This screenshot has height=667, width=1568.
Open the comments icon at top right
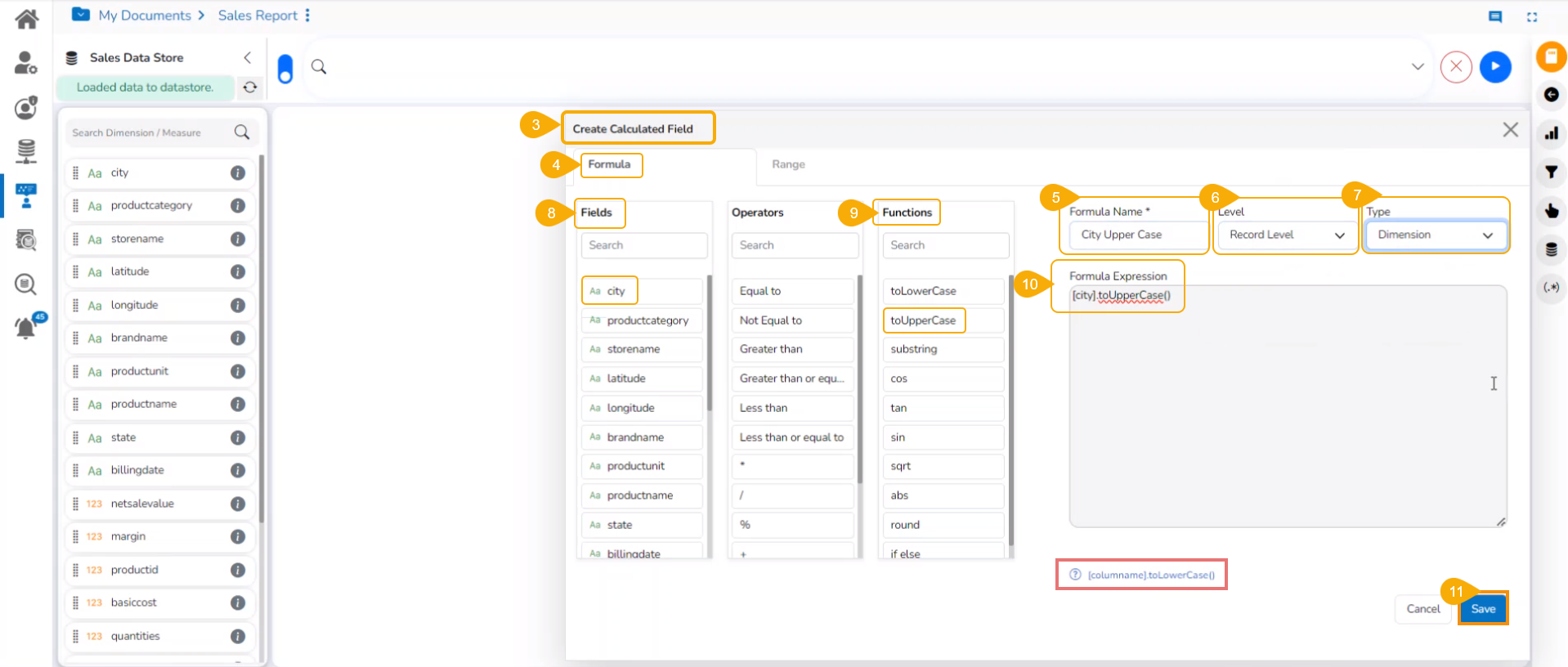coord(1495,16)
